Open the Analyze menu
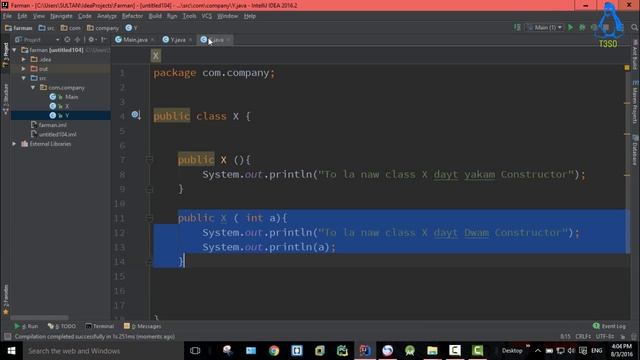This screenshot has height=360, width=640. click(x=107, y=16)
